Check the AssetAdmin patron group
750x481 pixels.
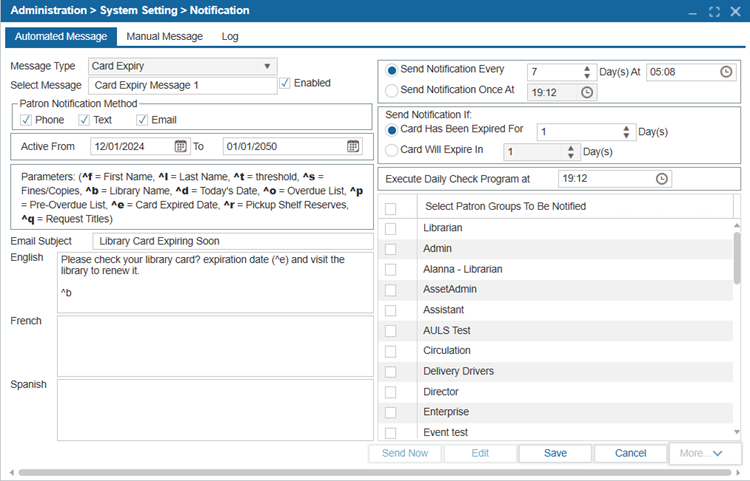391,290
